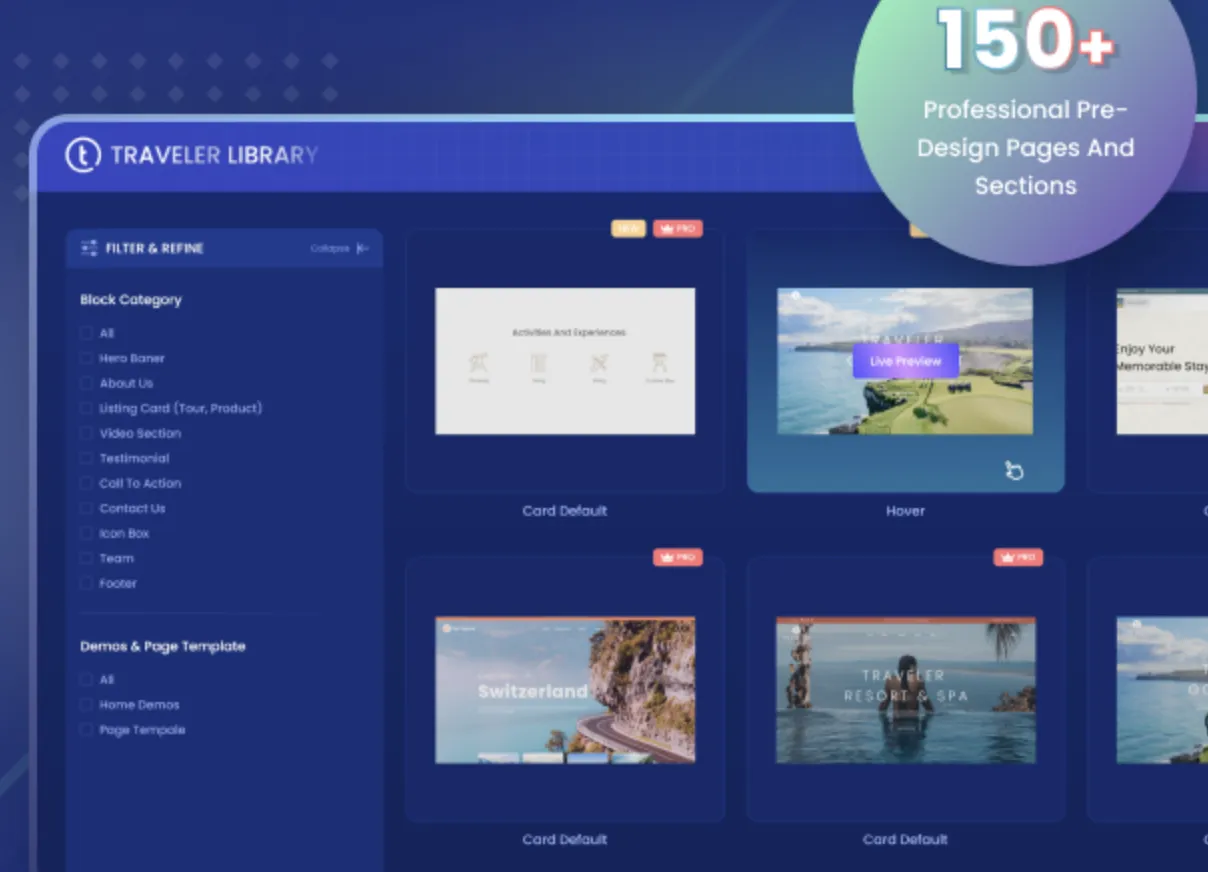
Task: Click the NEW badge on first card
Action: [628, 229]
